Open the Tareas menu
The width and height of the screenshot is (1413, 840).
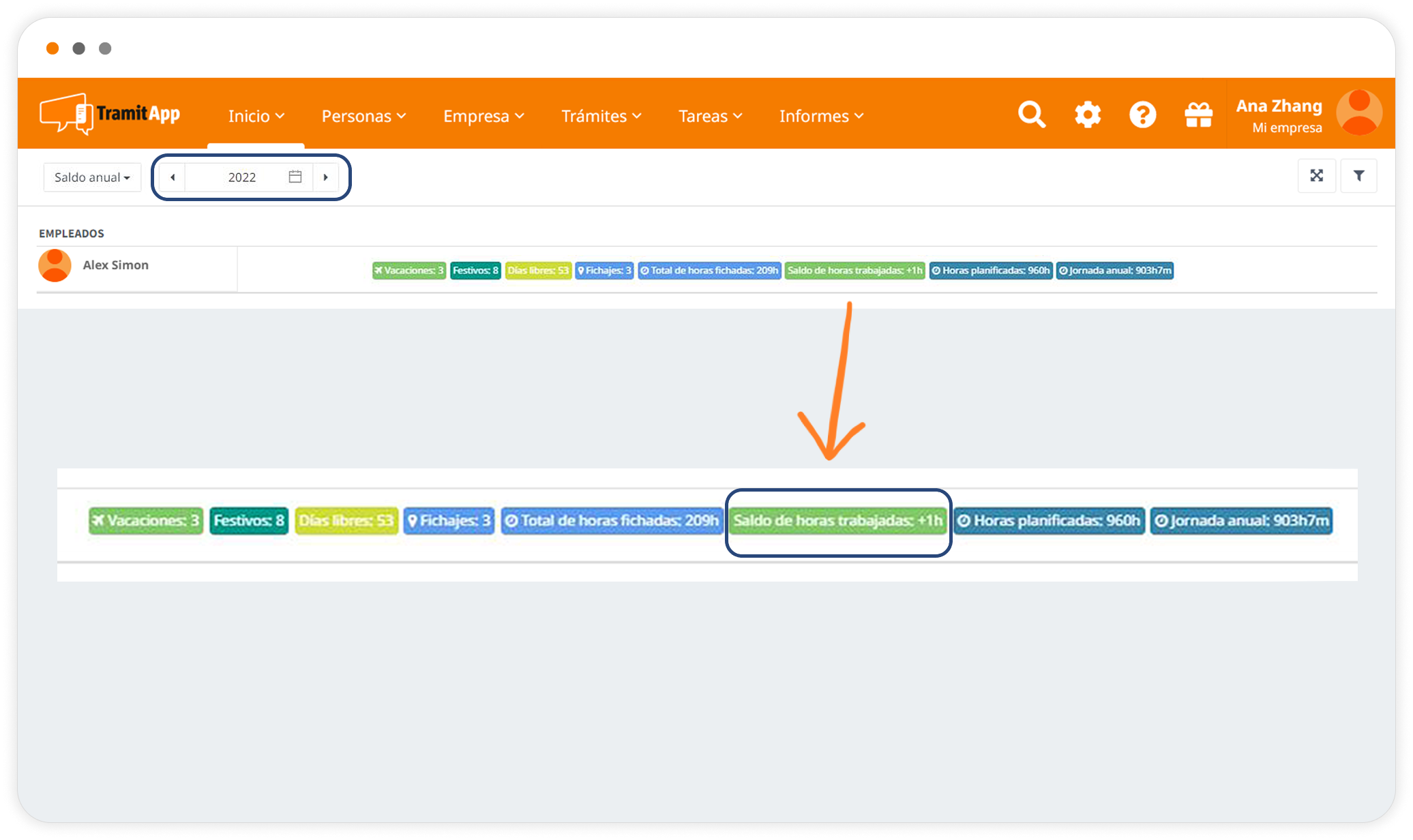[710, 117]
